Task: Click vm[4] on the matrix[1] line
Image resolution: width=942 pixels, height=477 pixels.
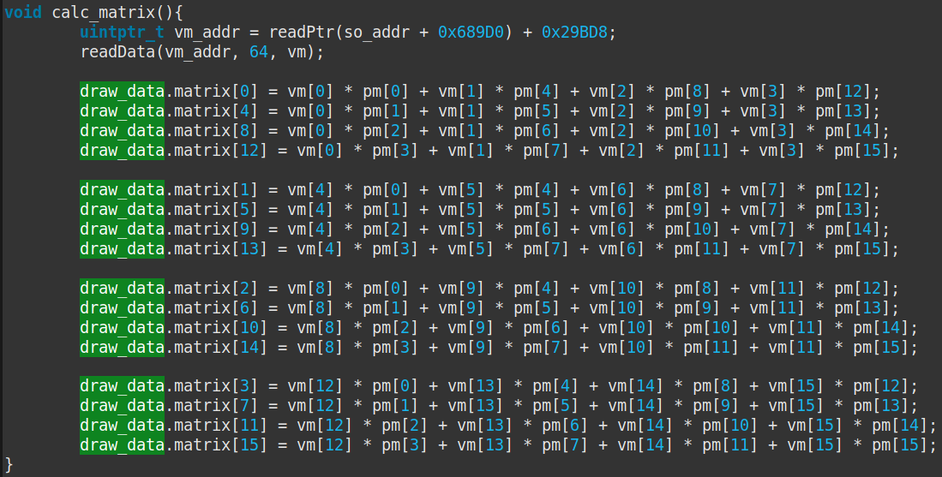Action: click(311, 190)
